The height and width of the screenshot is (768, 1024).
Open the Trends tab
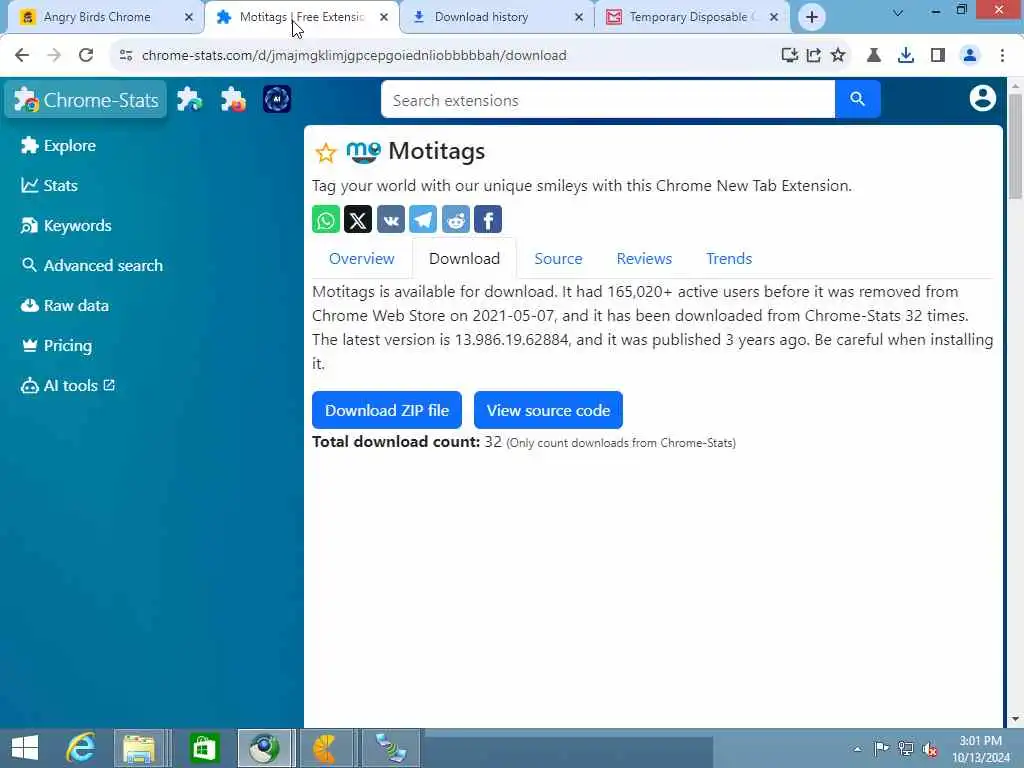pos(729,259)
